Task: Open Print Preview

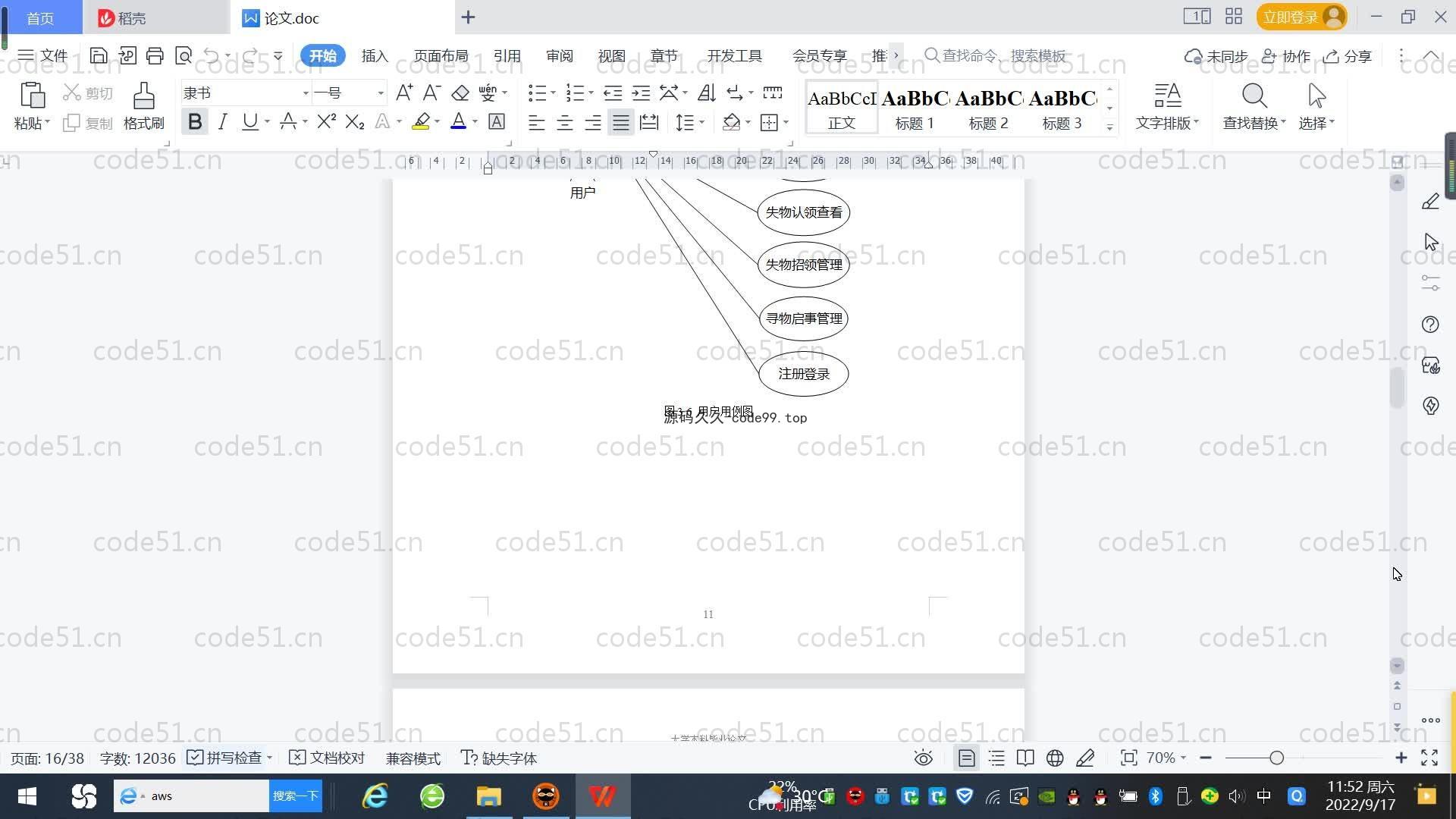Action: tap(183, 55)
